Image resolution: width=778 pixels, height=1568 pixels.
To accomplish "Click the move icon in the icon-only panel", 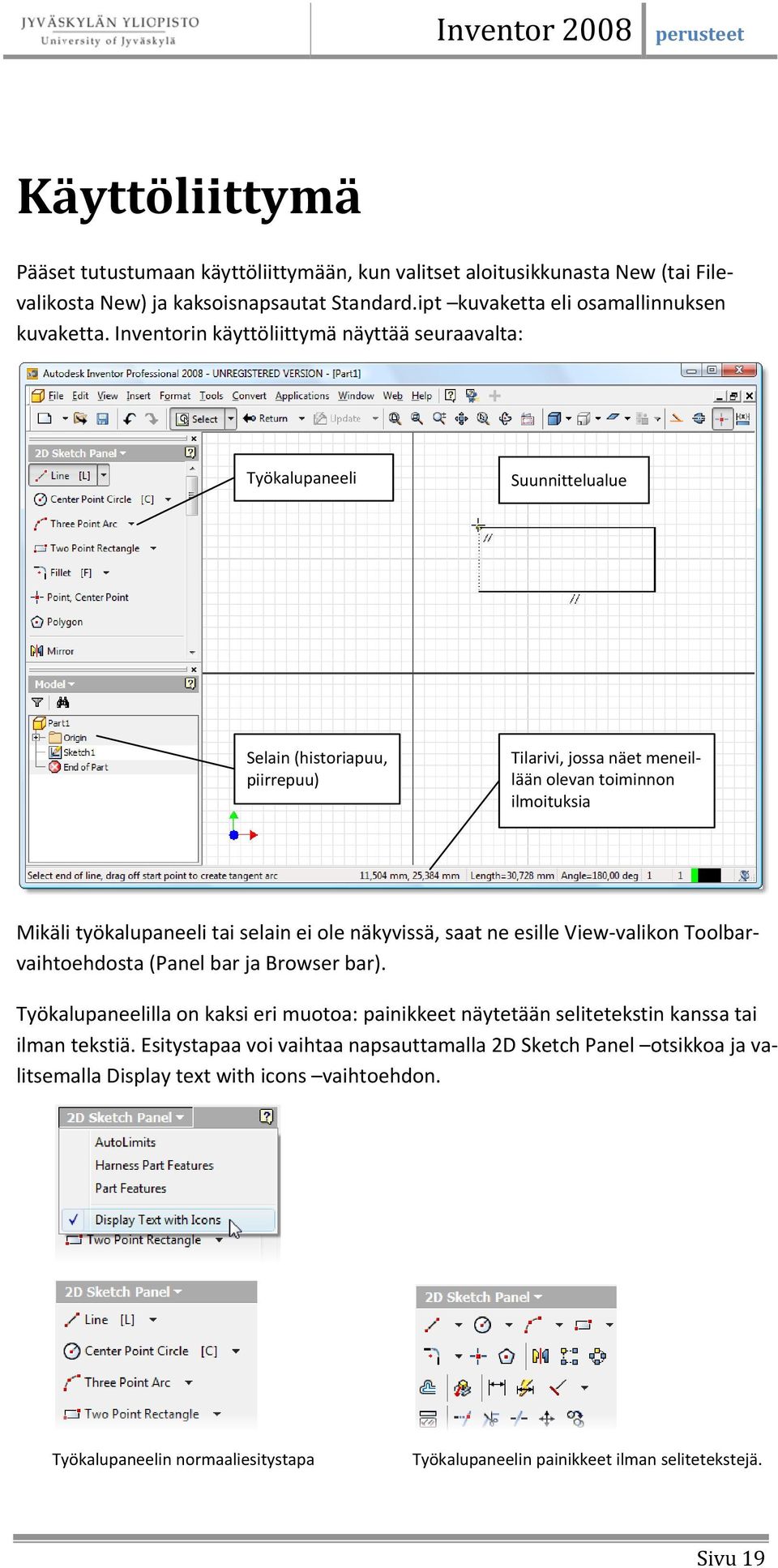I will [547, 1418].
